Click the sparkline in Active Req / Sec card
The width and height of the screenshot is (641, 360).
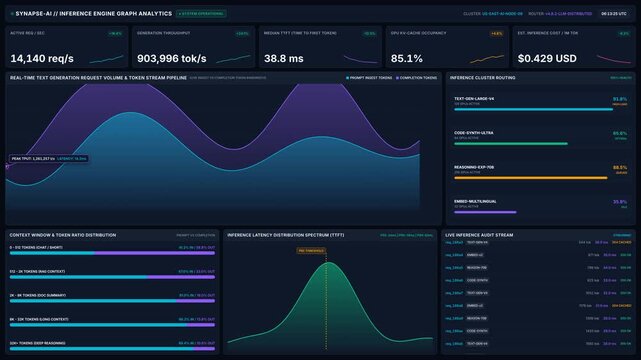(x=106, y=59)
